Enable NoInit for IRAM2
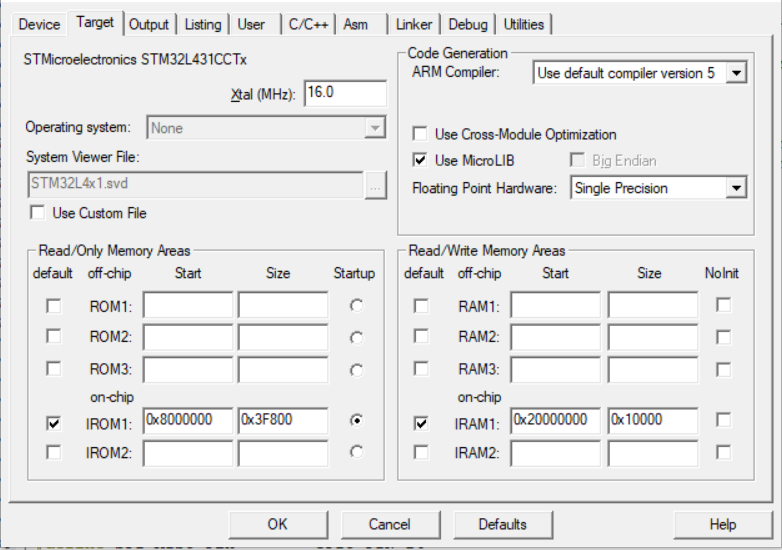 click(x=723, y=452)
